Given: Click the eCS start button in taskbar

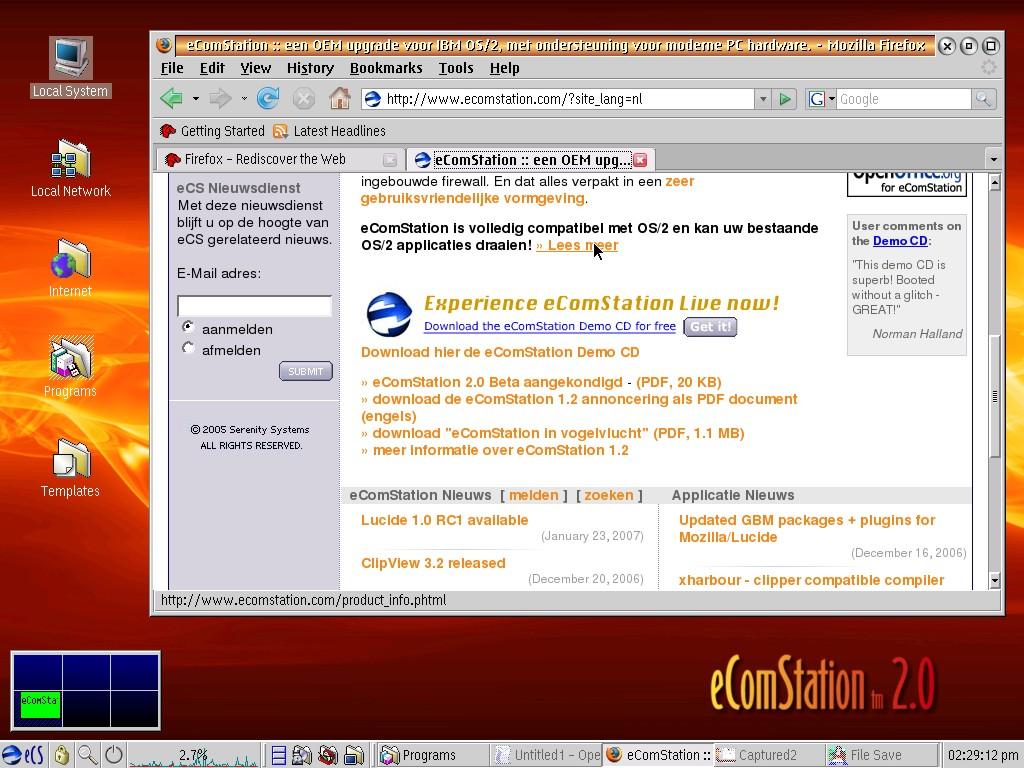Looking at the screenshot, I should pyautogui.click(x=23, y=756).
